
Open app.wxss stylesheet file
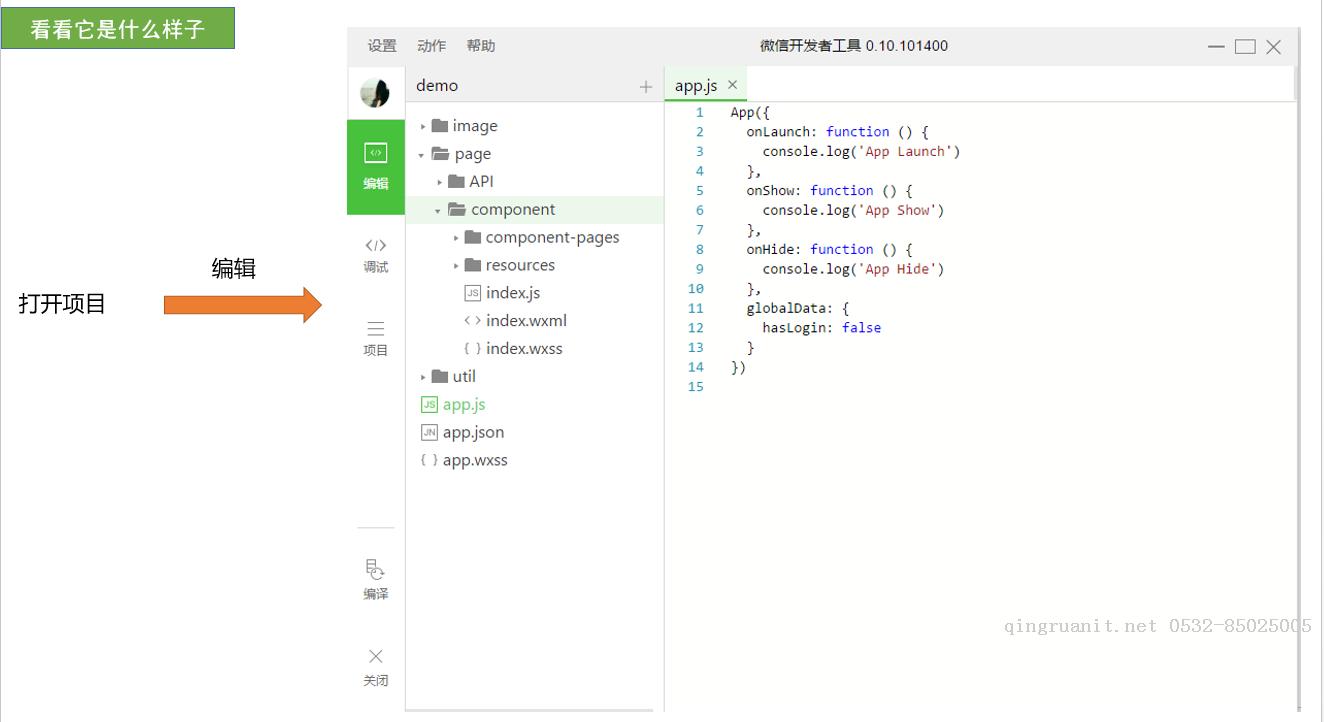[x=474, y=460]
